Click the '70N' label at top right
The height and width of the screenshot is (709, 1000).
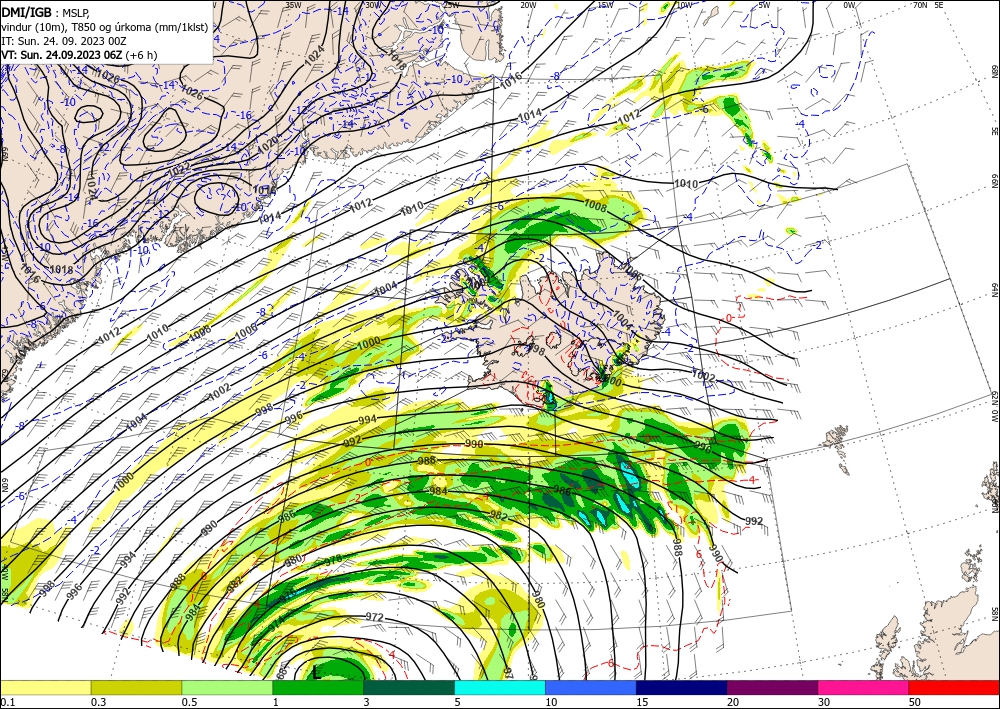920,5
